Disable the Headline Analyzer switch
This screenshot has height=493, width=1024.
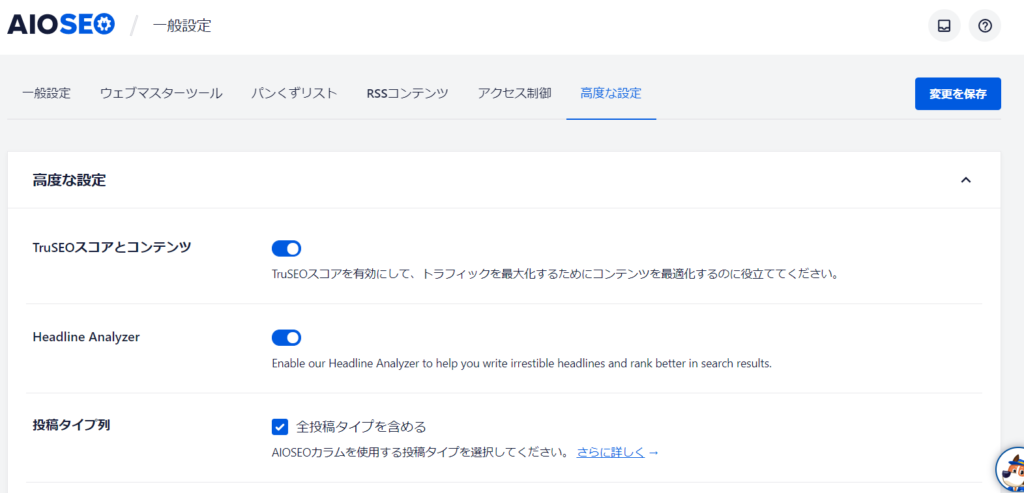coord(286,338)
